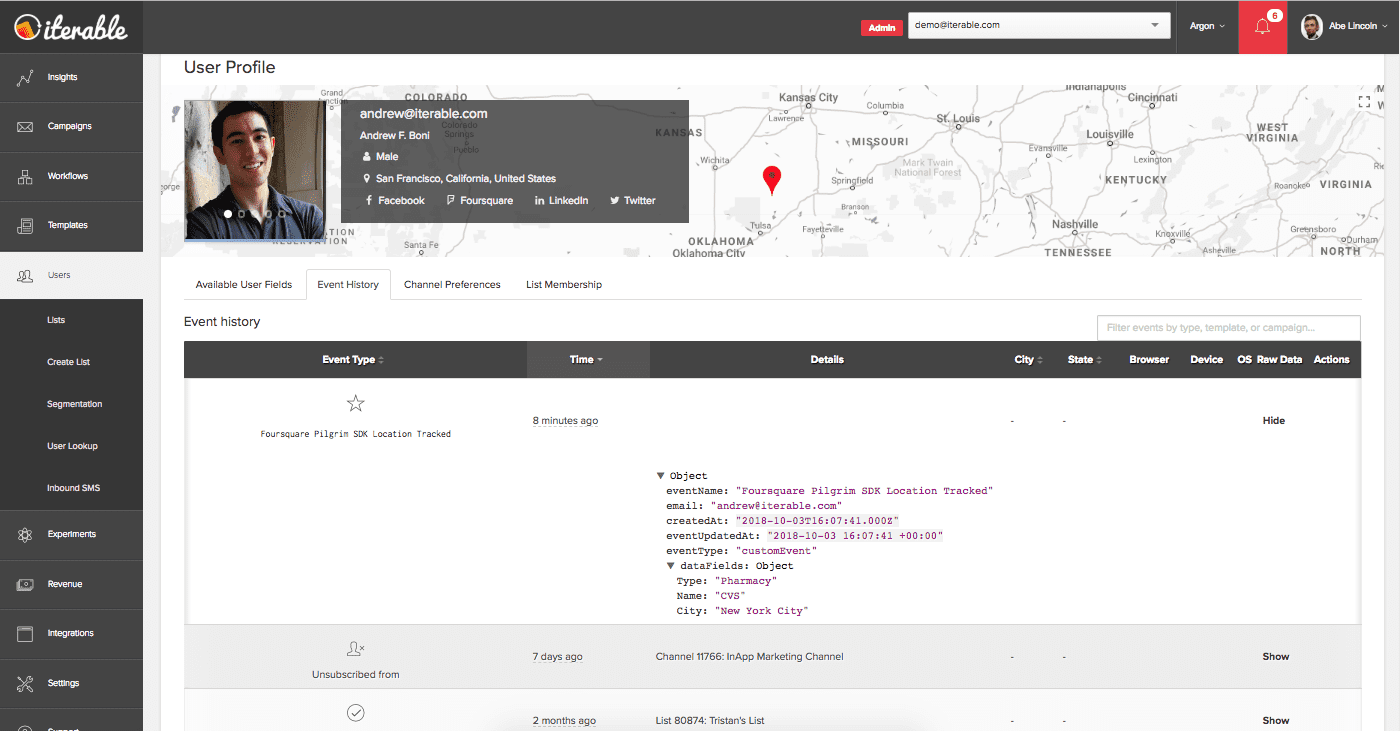The width and height of the screenshot is (1400, 731).
Task: Click 'San Francisco, California, United States' location
Action: tap(466, 179)
